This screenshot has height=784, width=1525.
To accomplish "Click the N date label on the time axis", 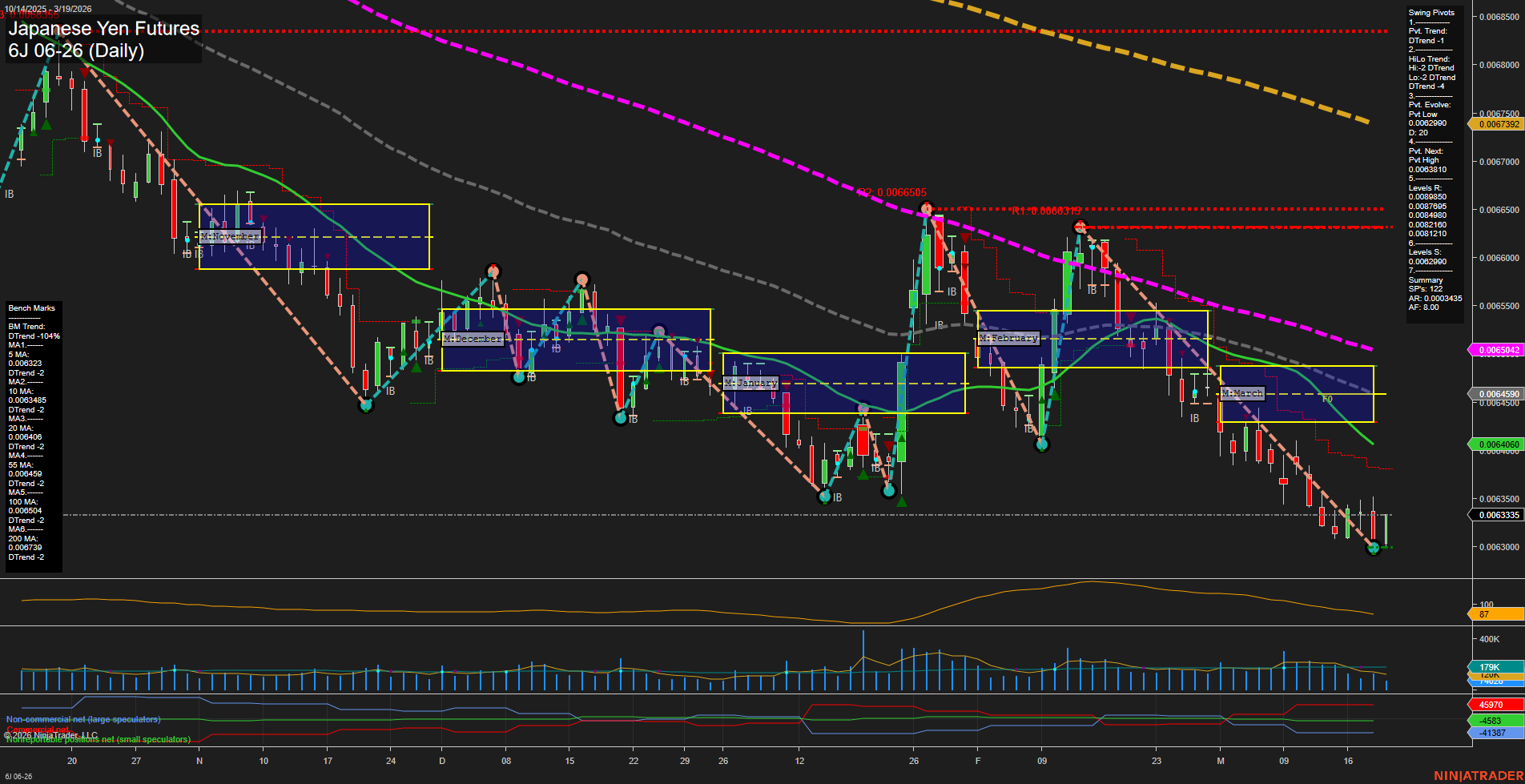I will pyautogui.click(x=199, y=762).
